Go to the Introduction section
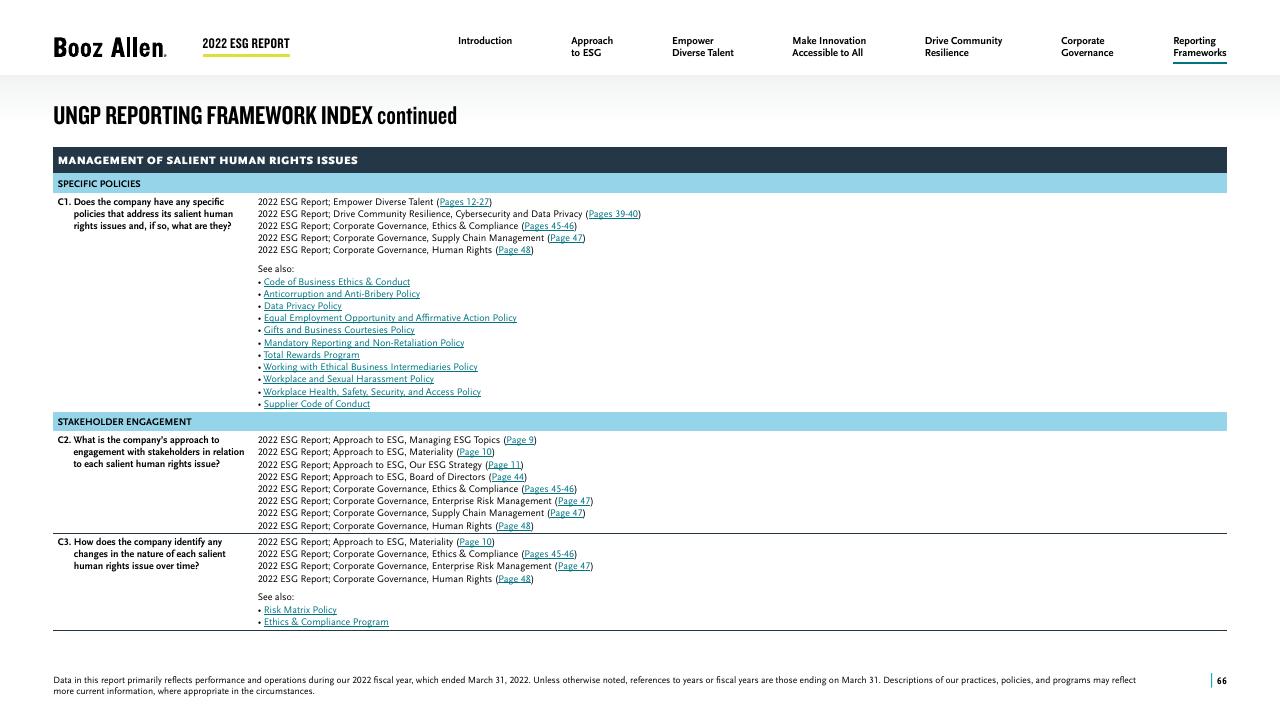This screenshot has height=720, width=1280. [485, 41]
